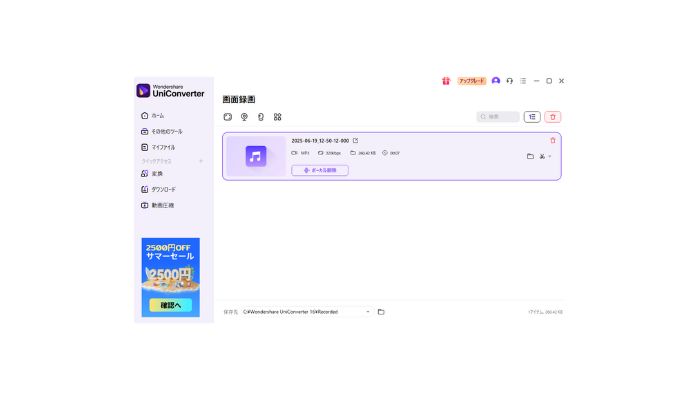The image size is (700, 400).
Task: Open ダウンロード from sidebar
Action: coord(158,190)
